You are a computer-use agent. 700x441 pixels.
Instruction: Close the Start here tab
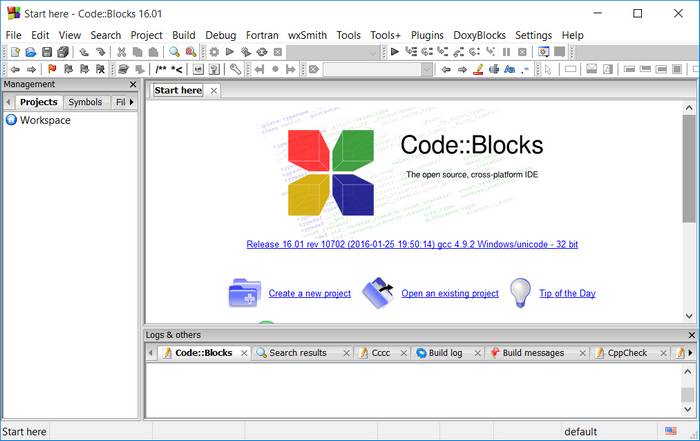pyautogui.click(x=214, y=91)
